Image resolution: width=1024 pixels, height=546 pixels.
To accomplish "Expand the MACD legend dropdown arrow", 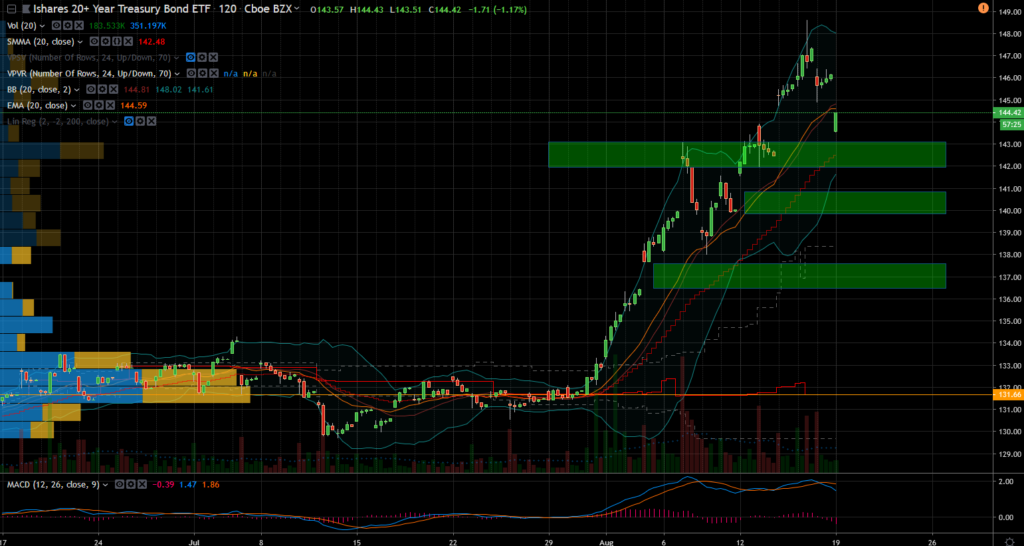I will (x=105, y=485).
